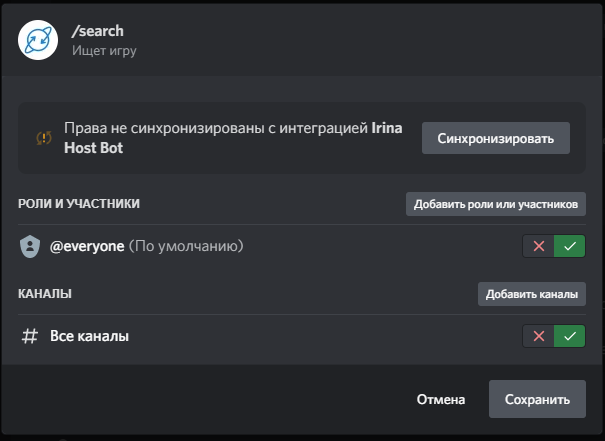This screenshot has width=605, height=441.
Task: Click the КАНАЛЫ section header
Action: click(x=45, y=294)
